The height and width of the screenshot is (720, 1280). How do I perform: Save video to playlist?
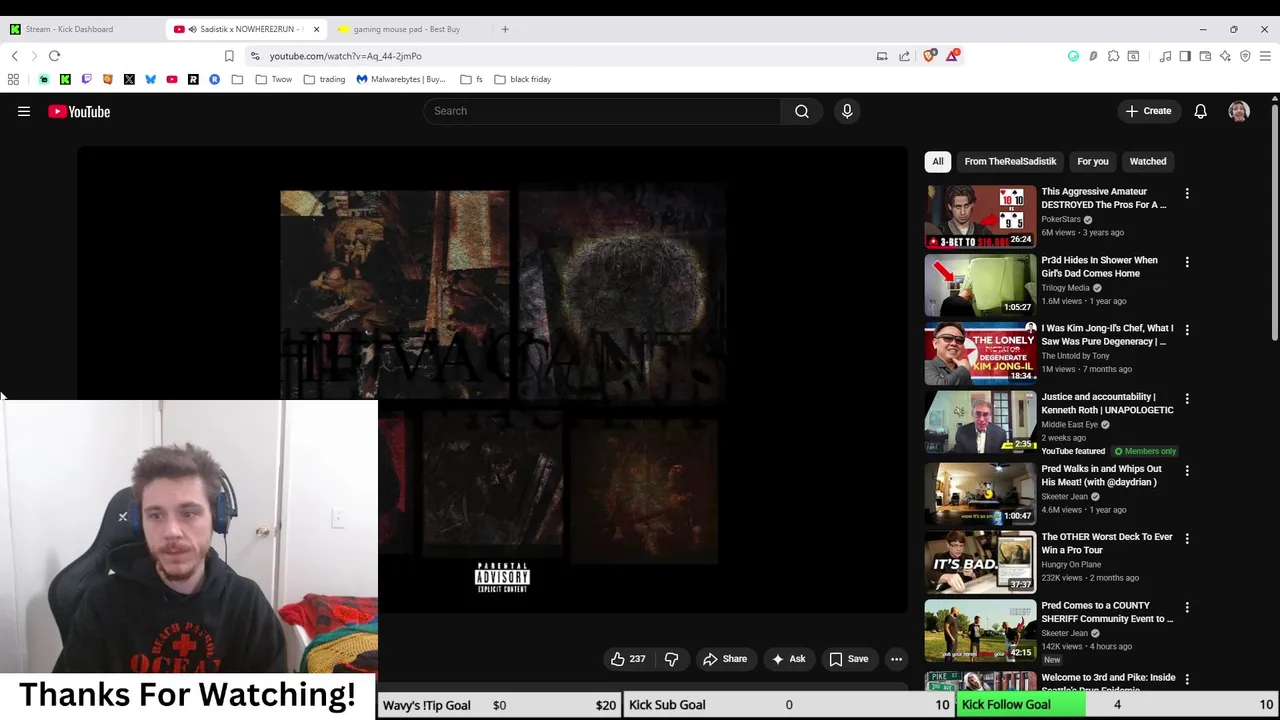849,659
